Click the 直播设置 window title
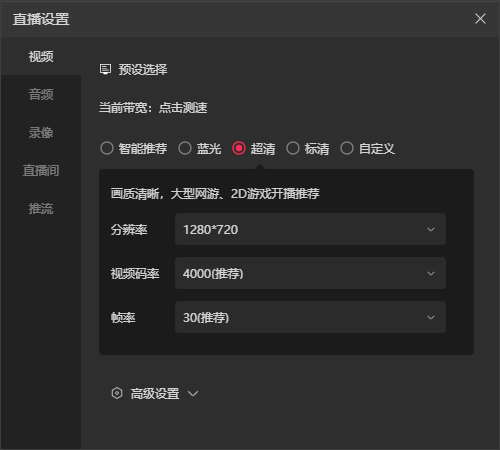 [x=41, y=19]
